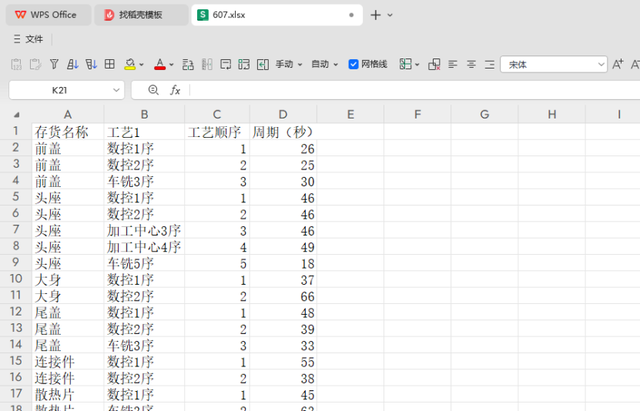Screen dimensions: 640x411
Task: Click the paste values icon
Action: tap(16, 64)
